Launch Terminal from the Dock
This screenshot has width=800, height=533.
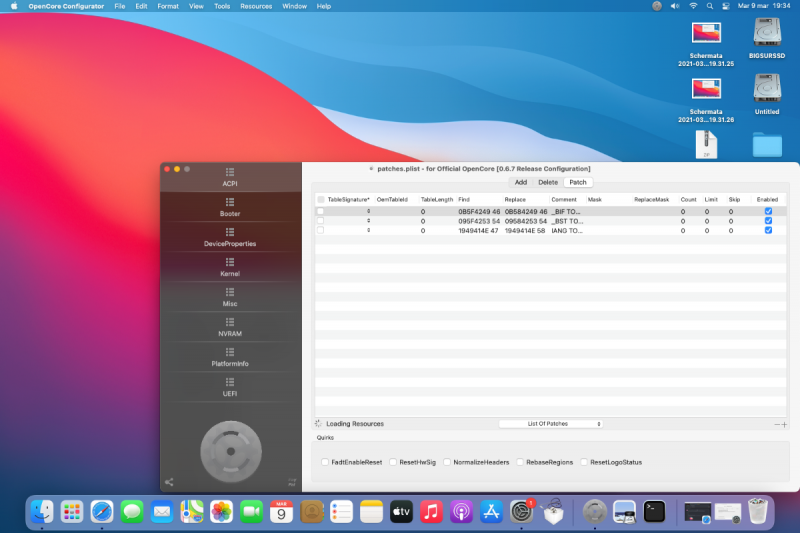[655, 512]
